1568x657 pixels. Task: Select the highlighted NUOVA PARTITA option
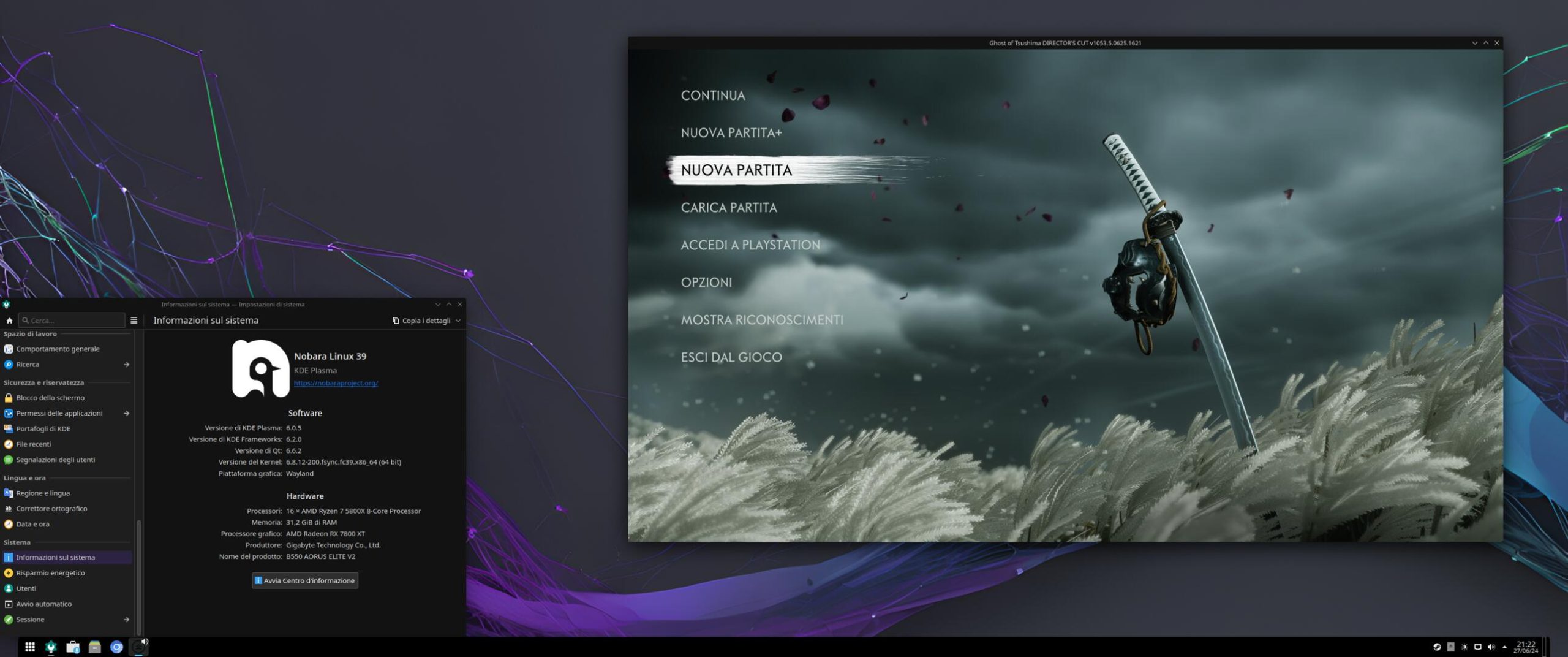(x=737, y=170)
